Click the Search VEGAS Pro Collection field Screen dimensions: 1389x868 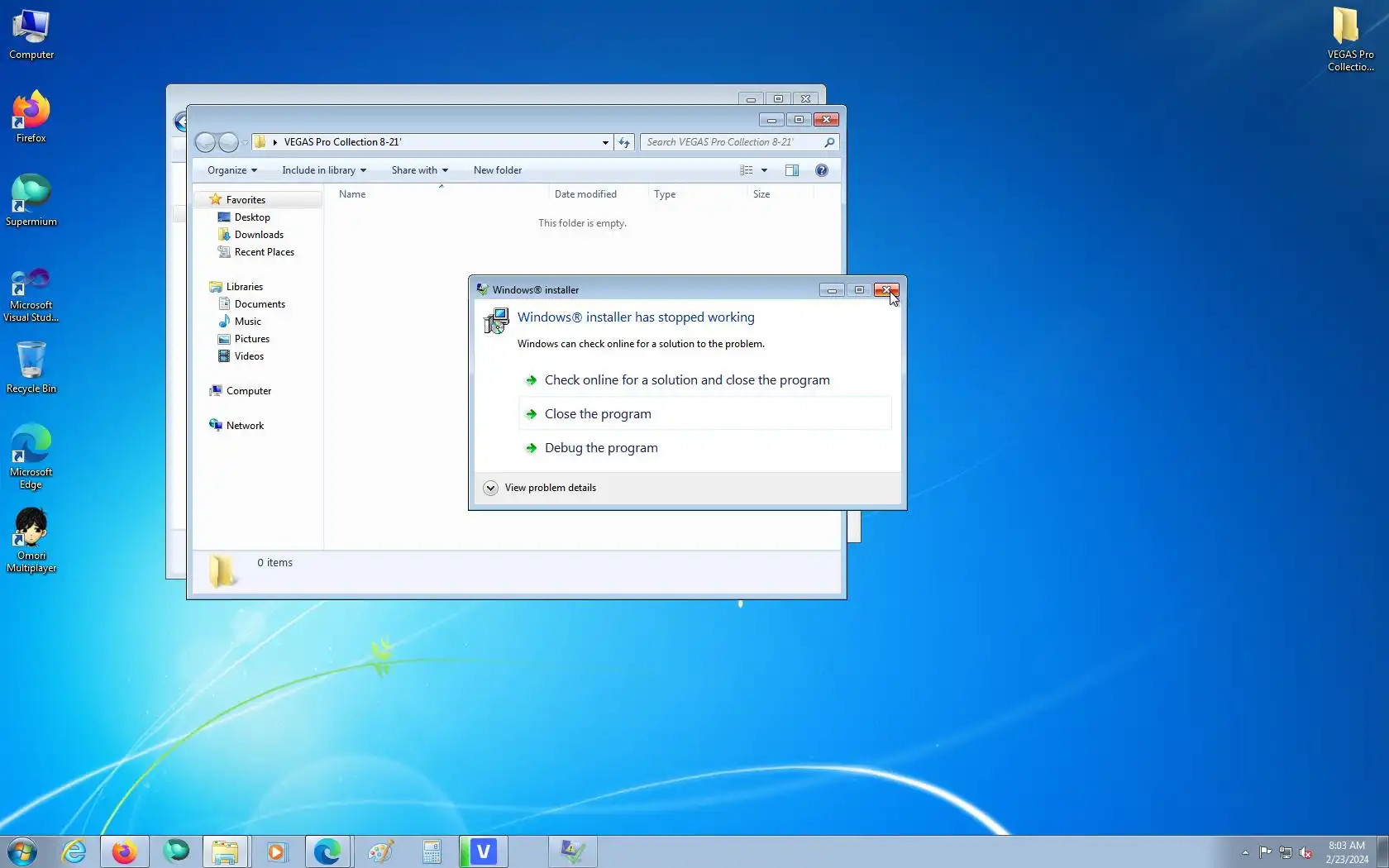(x=740, y=142)
